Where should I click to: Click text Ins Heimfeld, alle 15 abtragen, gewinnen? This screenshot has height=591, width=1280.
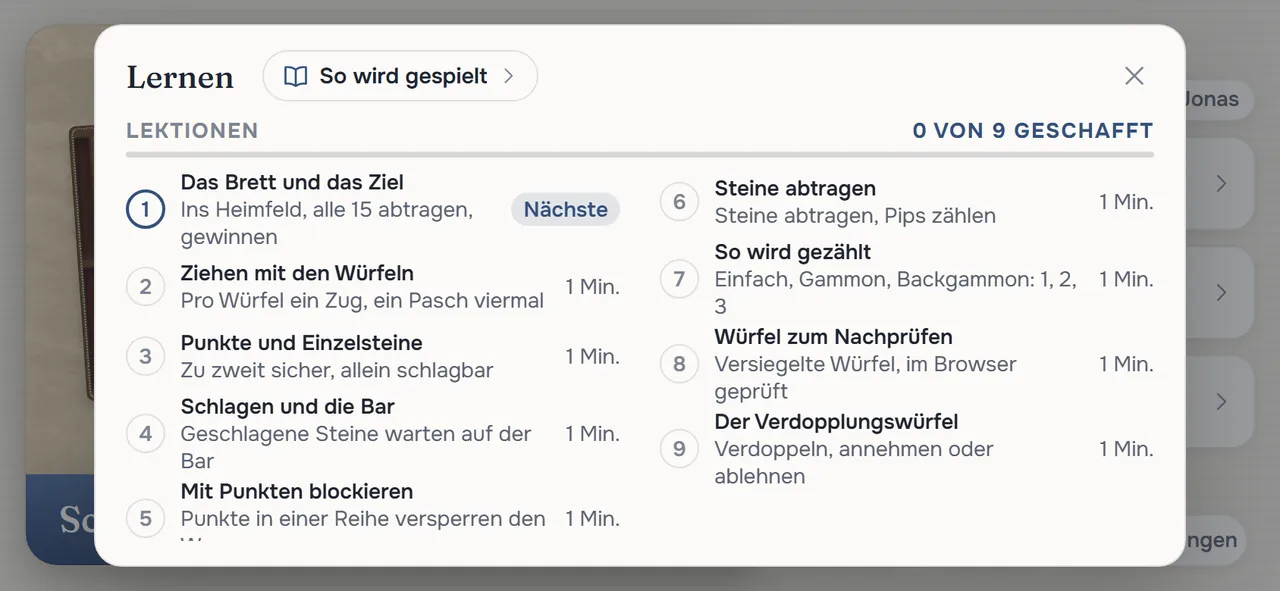(327, 224)
